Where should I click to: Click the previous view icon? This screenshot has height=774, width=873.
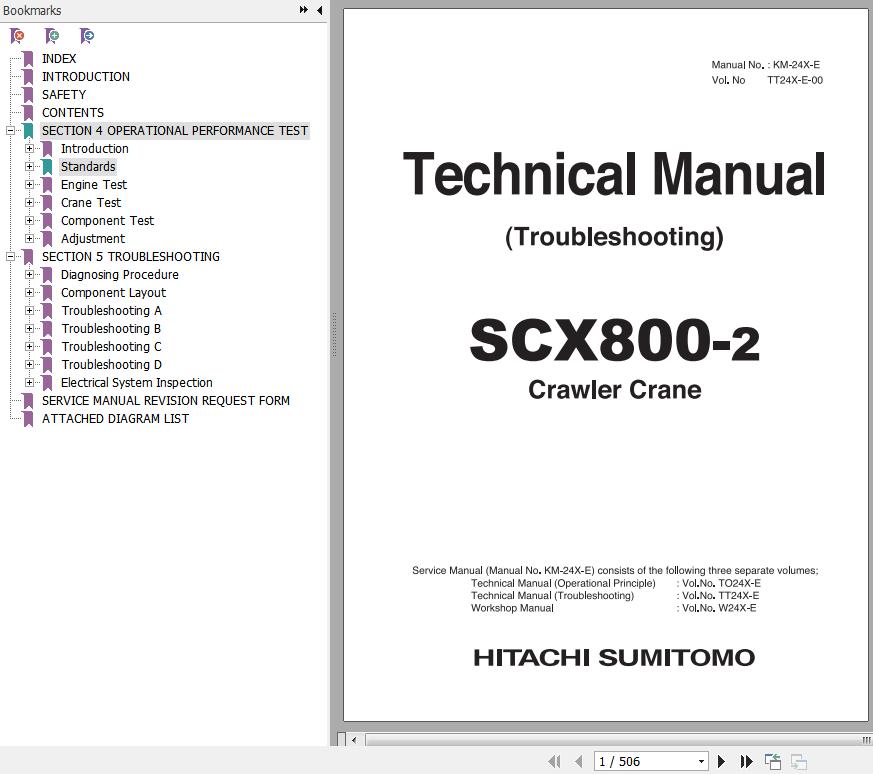(x=773, y=762)
